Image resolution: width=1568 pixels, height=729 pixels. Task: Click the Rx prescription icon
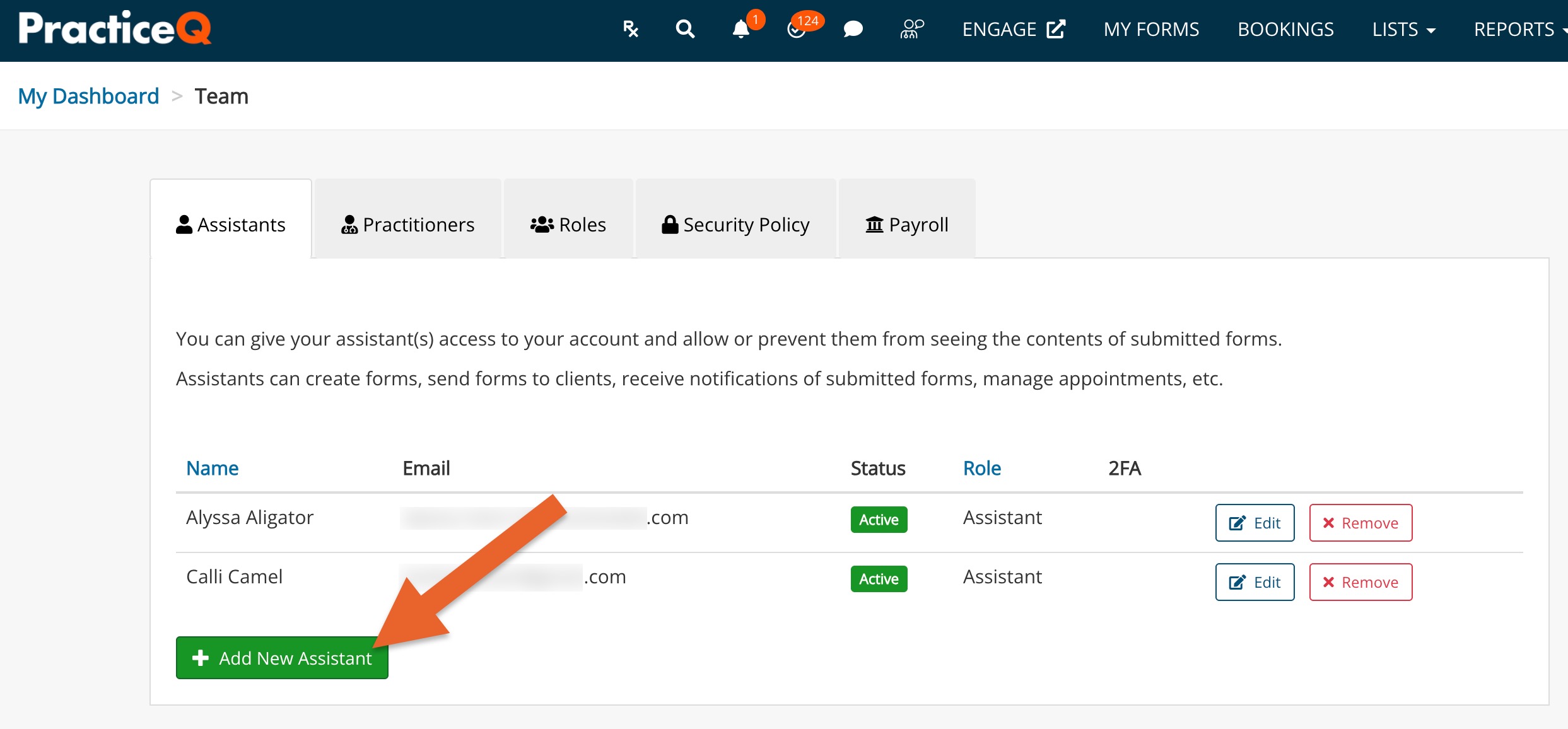(x=630, y=29)
